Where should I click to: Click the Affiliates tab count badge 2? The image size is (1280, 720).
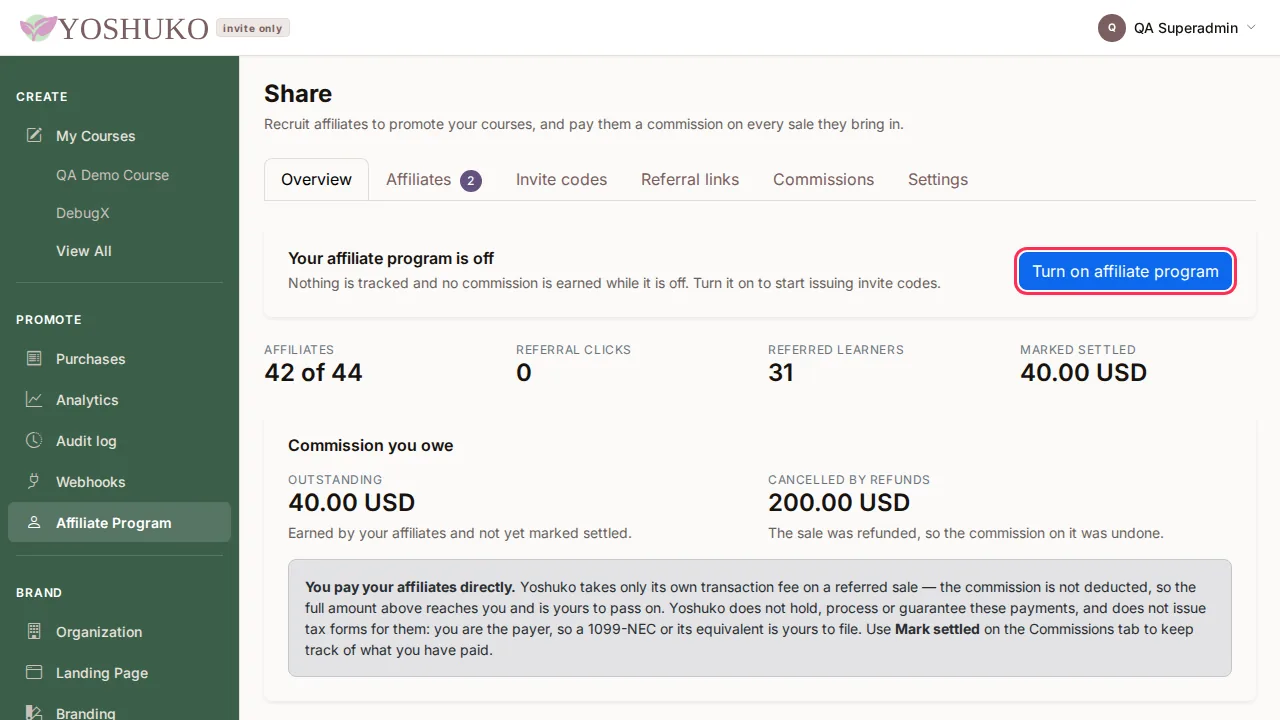[471, 181]
